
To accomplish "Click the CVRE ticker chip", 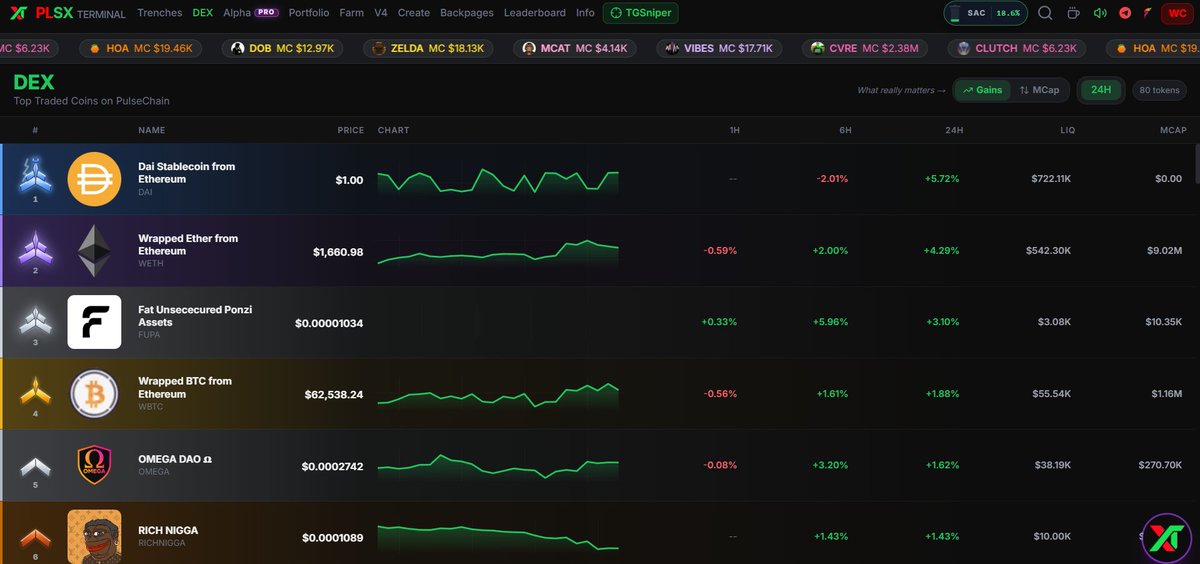I will (x=865, y=48).
